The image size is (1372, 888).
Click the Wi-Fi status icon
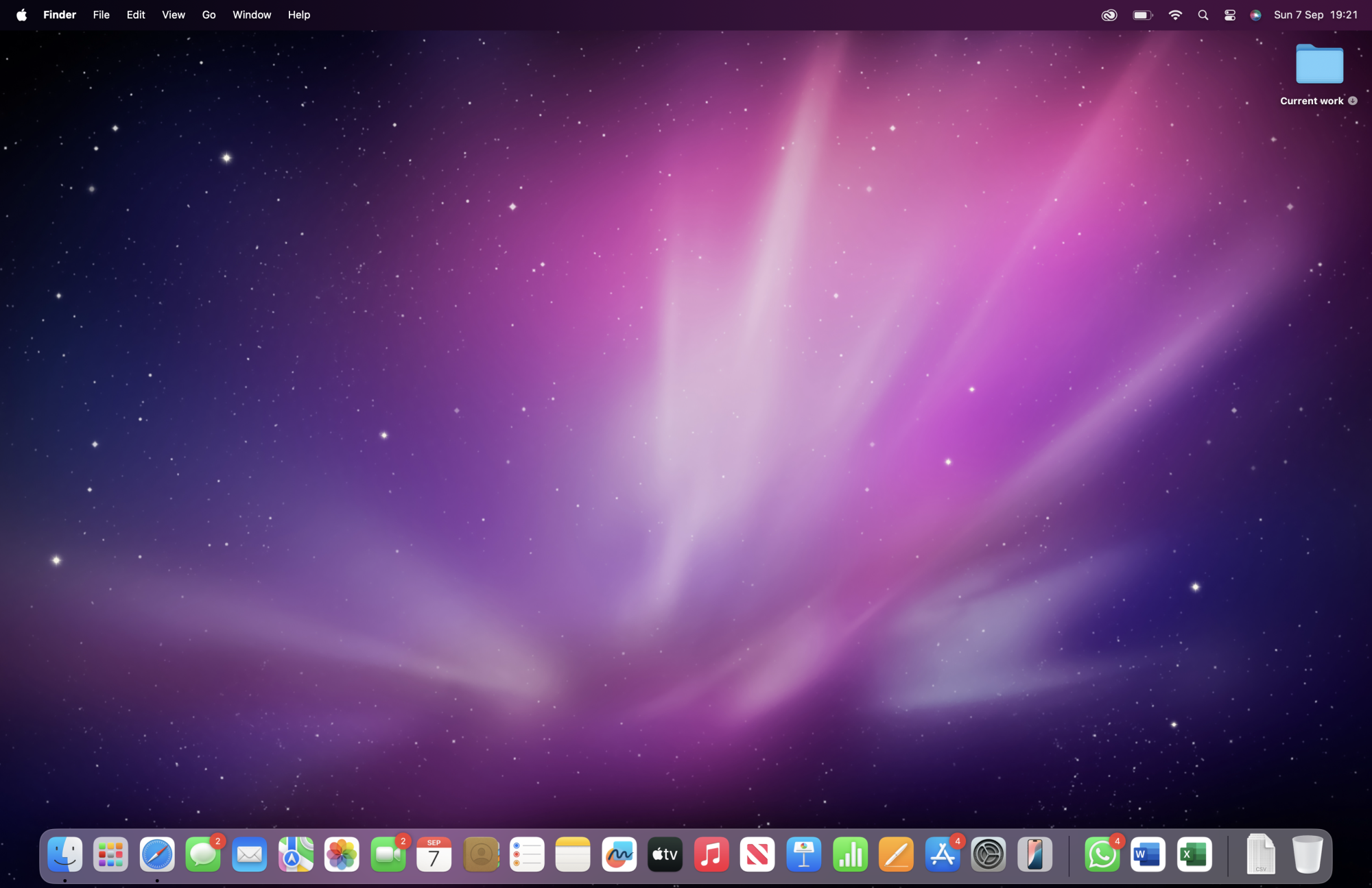(1175, 15)
